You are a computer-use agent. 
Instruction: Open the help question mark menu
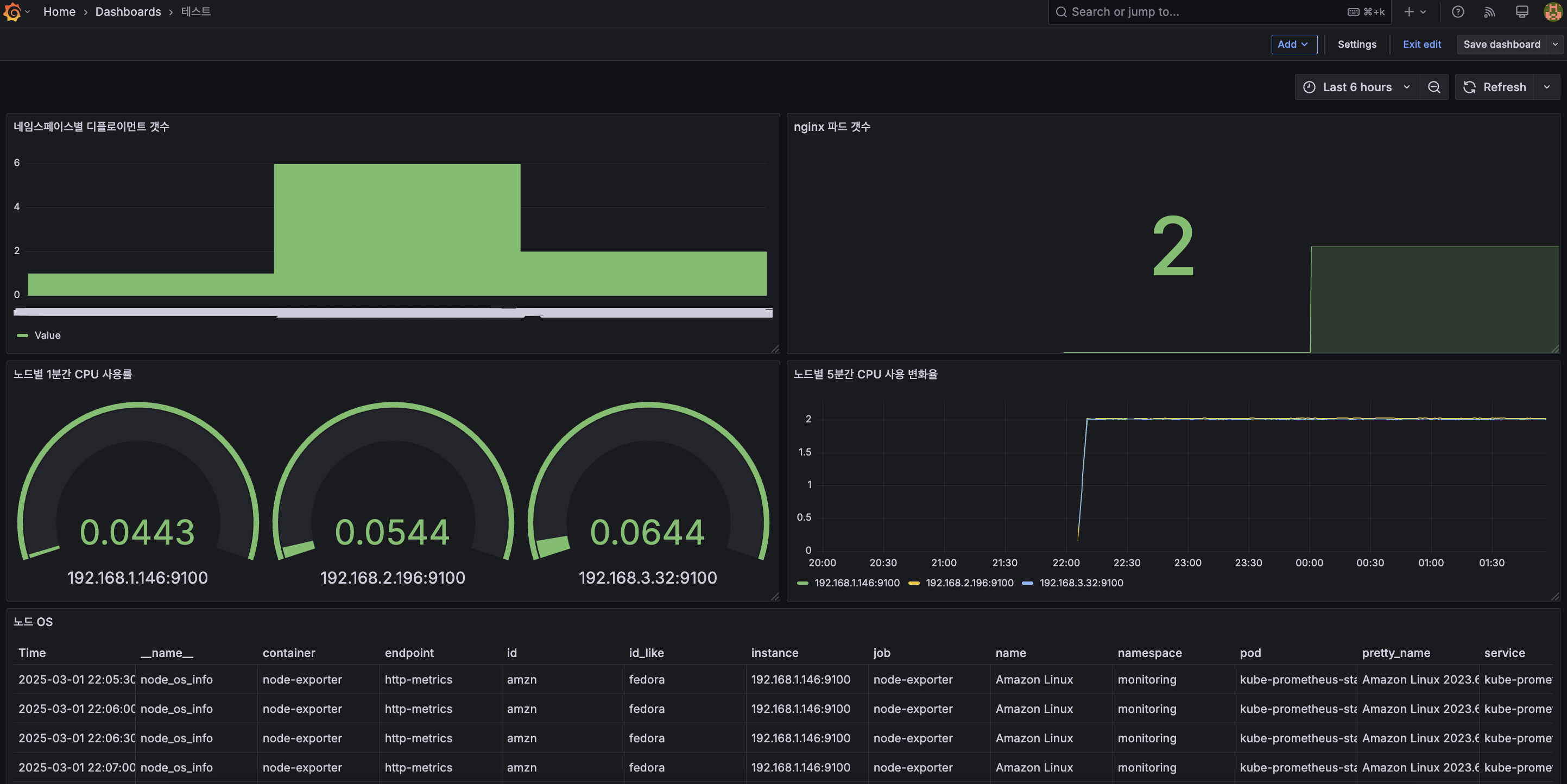(1457, 11)
